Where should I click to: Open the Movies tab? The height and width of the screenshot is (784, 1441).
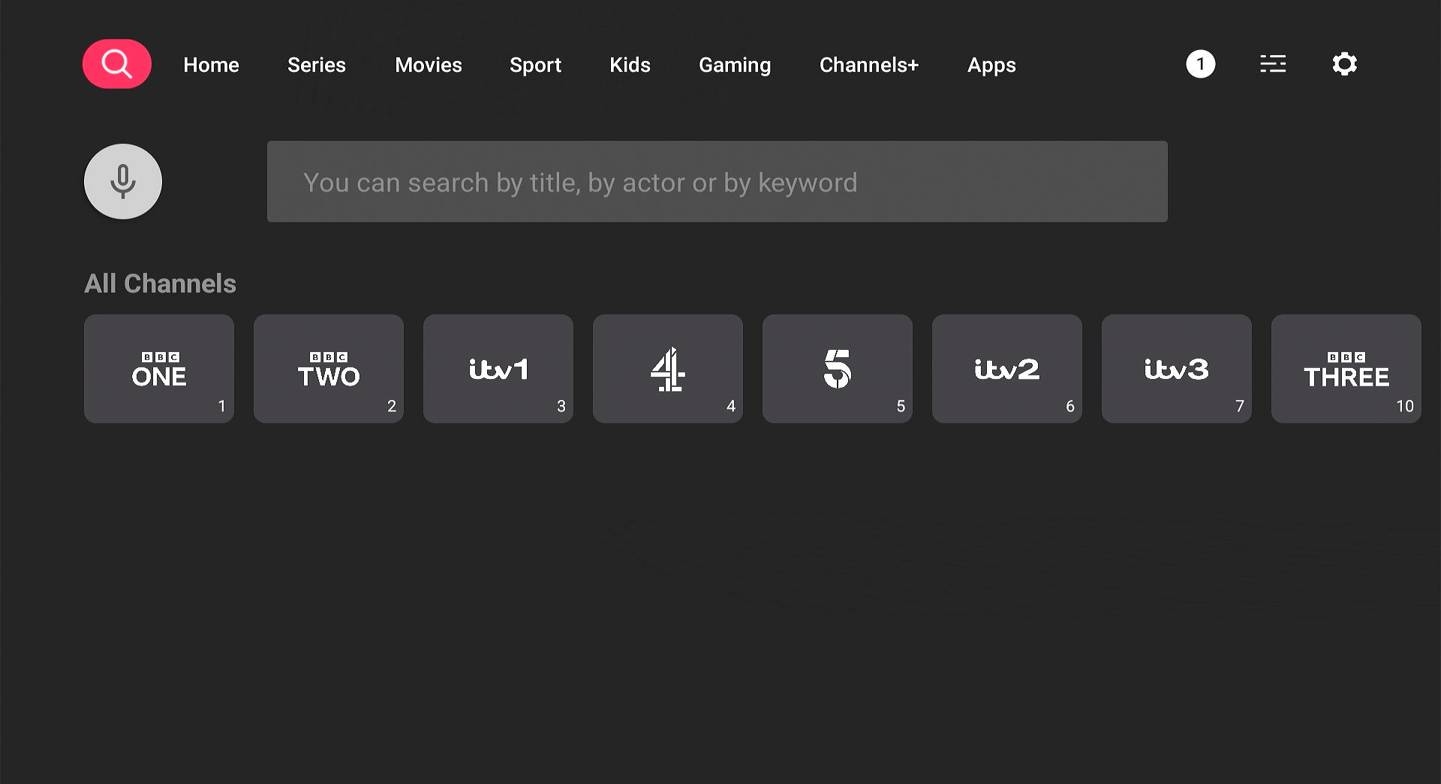[428, 65]
